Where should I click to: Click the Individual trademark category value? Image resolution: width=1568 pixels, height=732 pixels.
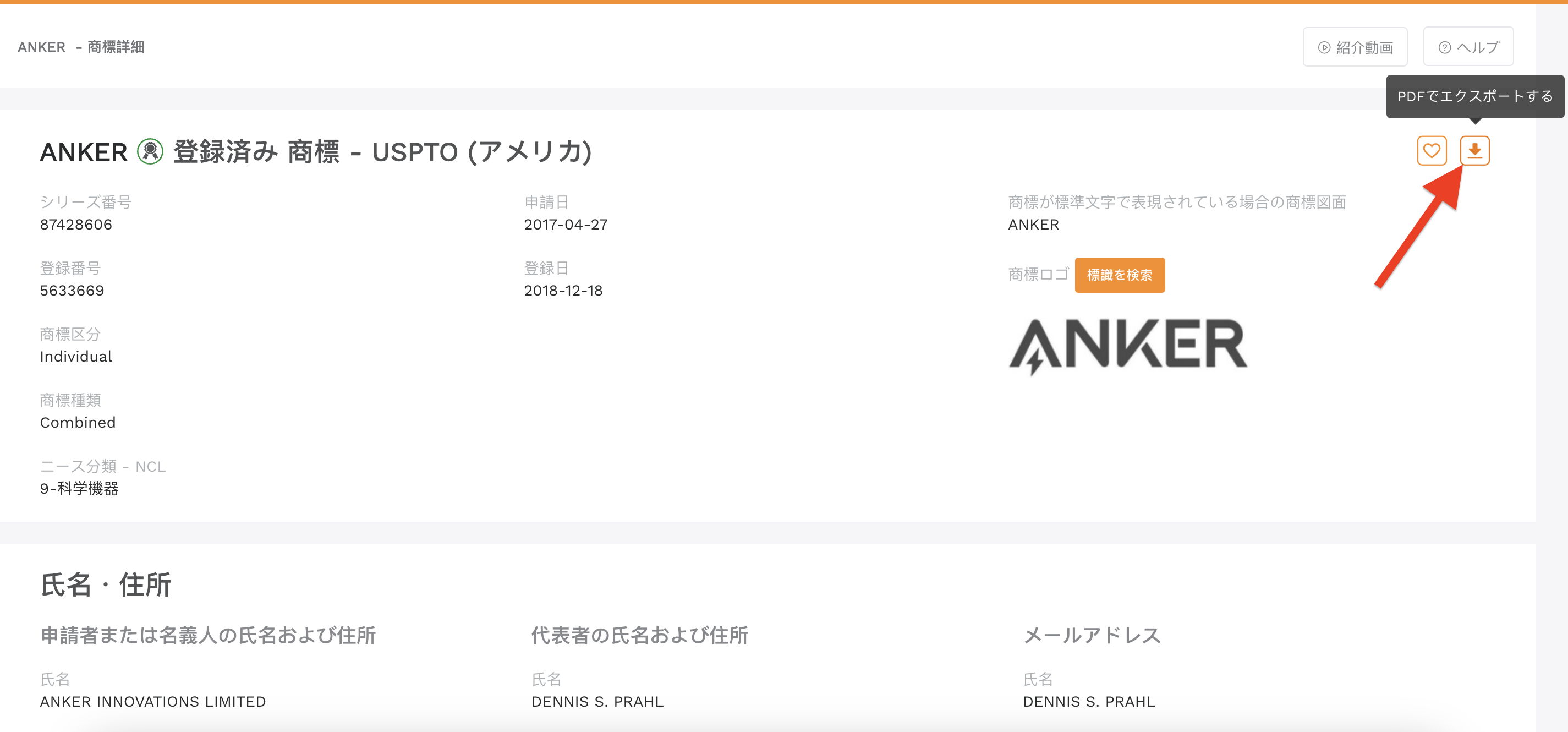click(x=76, y=356)
